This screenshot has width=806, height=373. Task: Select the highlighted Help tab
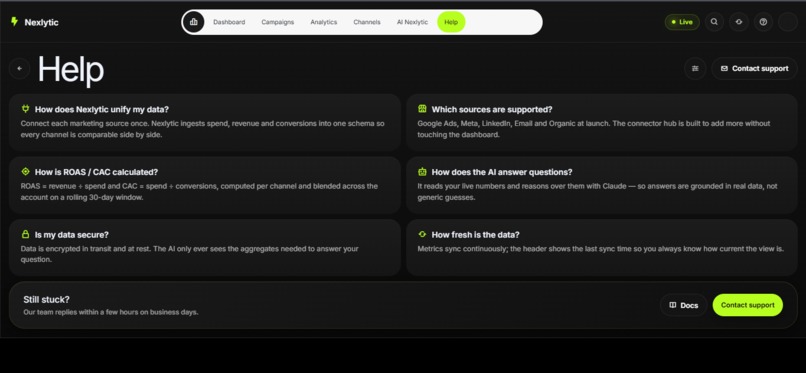(451, 22)
